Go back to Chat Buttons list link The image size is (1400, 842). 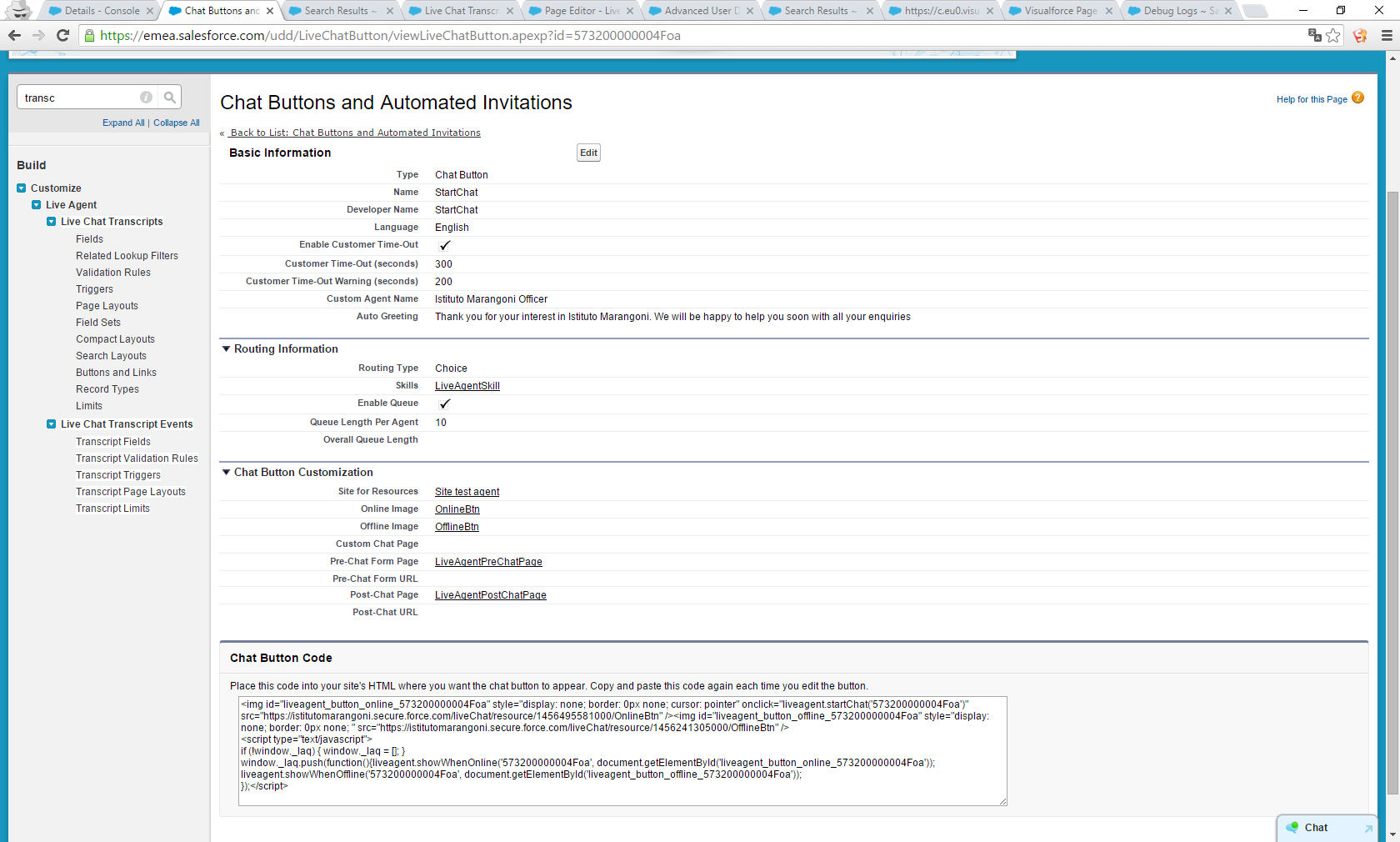click(x=355, y=133)
